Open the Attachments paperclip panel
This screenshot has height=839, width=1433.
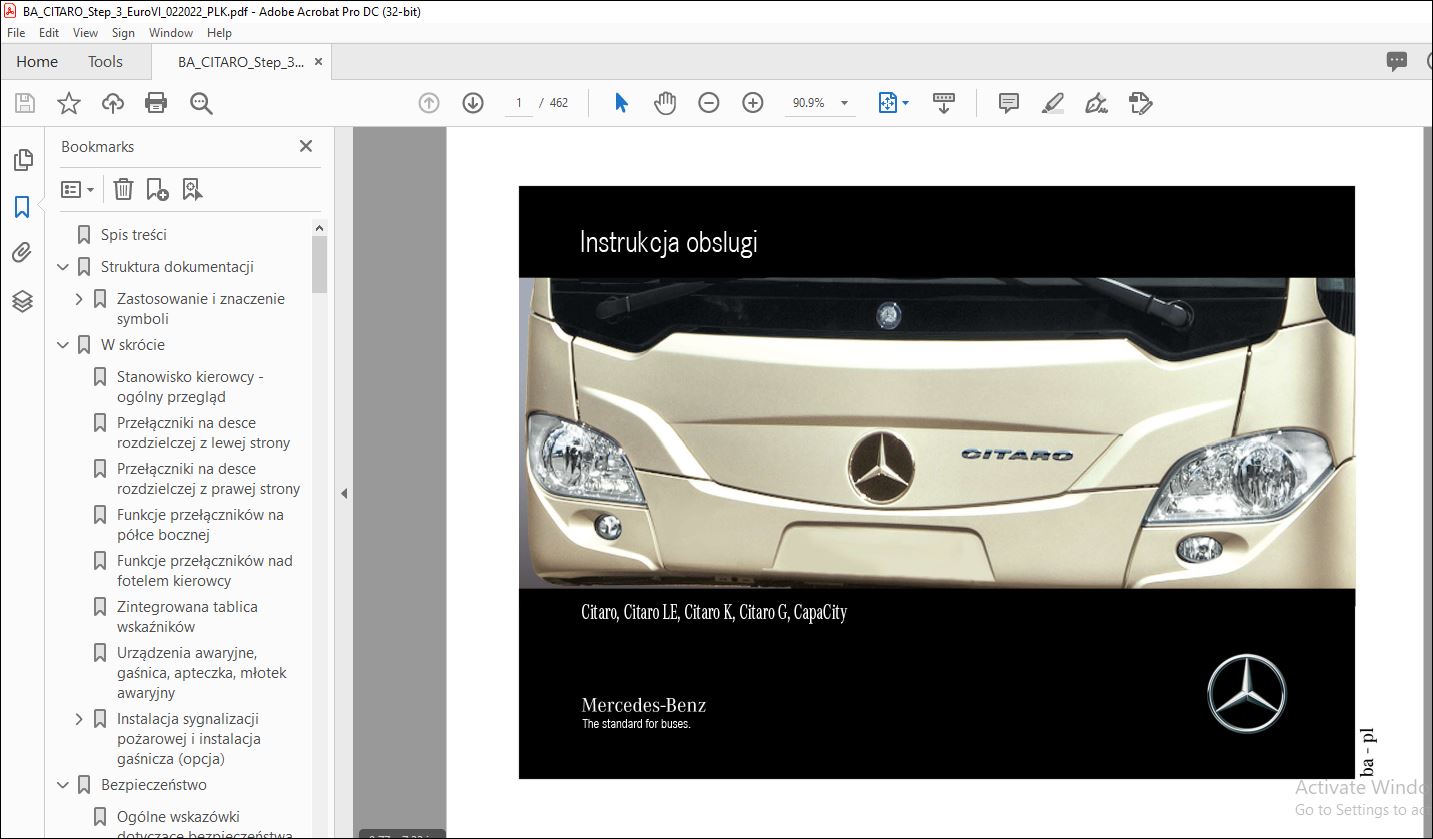coord(22,253)
